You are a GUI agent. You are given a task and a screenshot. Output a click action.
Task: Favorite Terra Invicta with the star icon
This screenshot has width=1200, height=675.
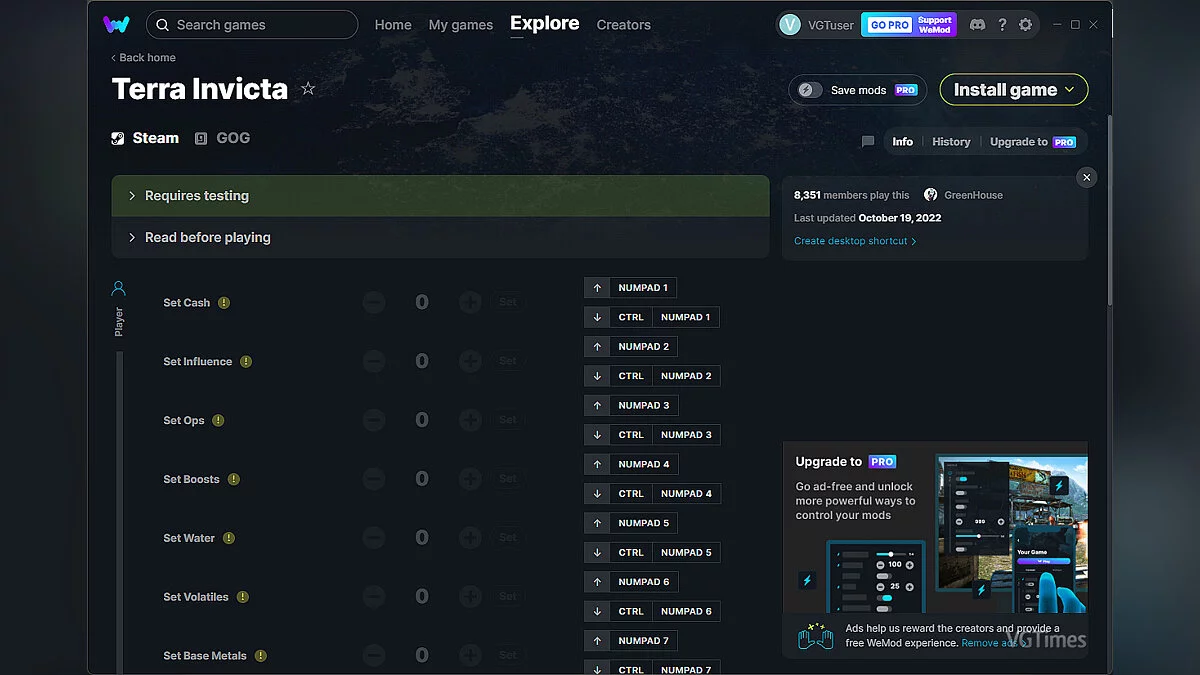click(308, 89)
